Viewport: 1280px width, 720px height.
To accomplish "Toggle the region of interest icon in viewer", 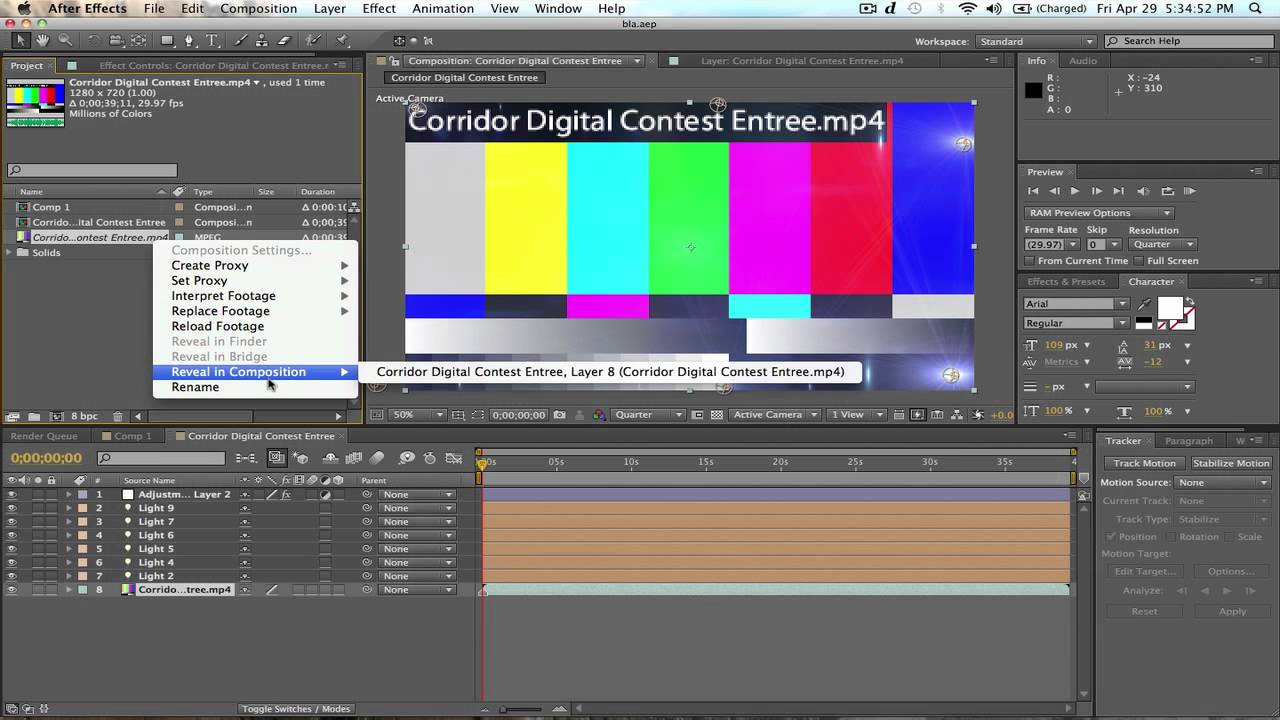I will (x=699, y=415).
